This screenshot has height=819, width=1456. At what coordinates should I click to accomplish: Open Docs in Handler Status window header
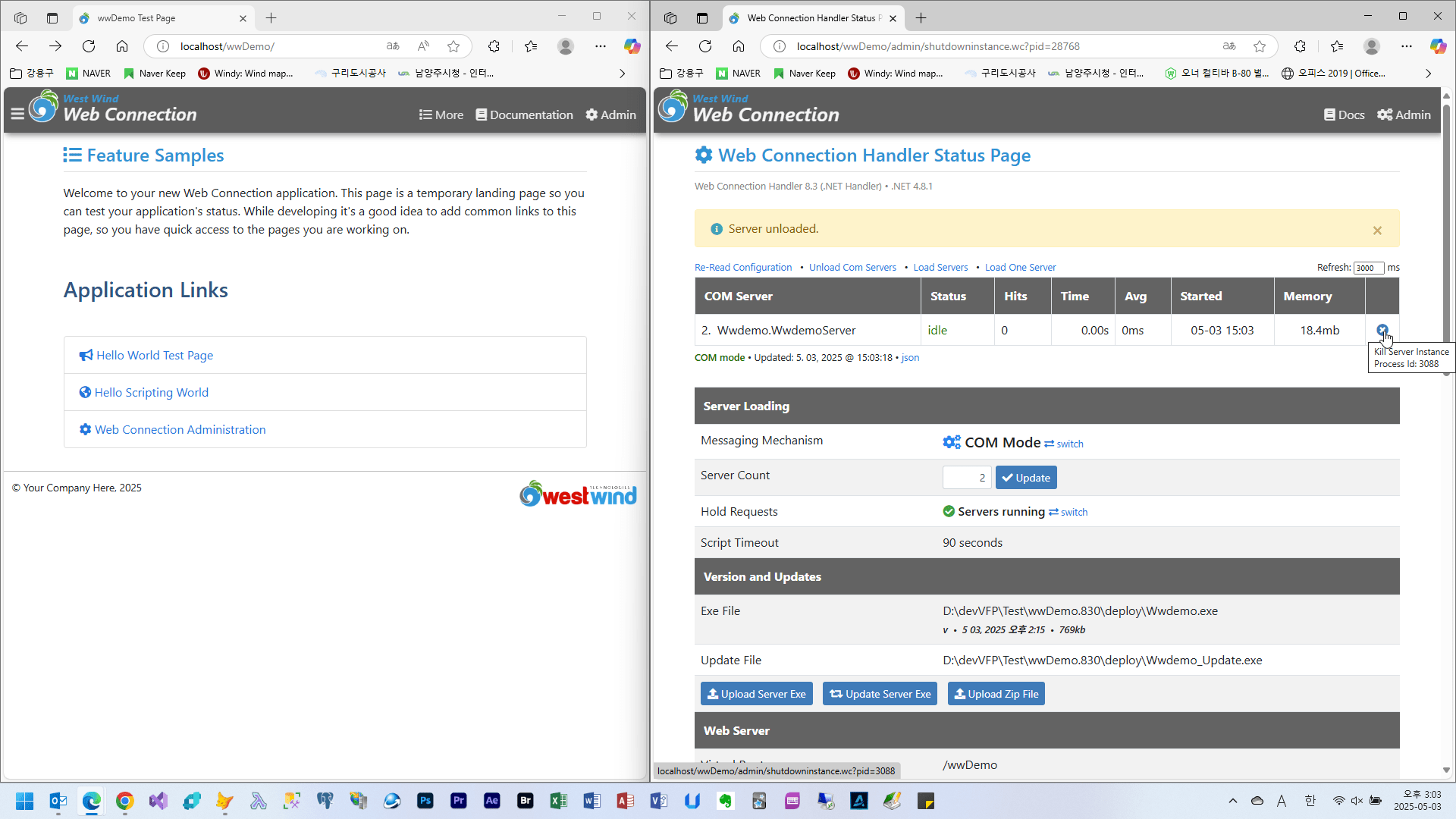[x=1344, y=115]
